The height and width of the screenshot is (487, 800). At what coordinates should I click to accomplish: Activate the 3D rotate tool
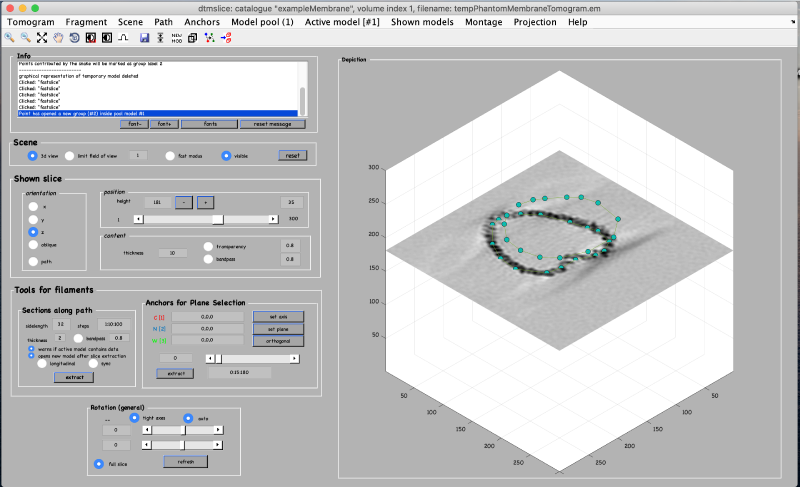[74, 37]
